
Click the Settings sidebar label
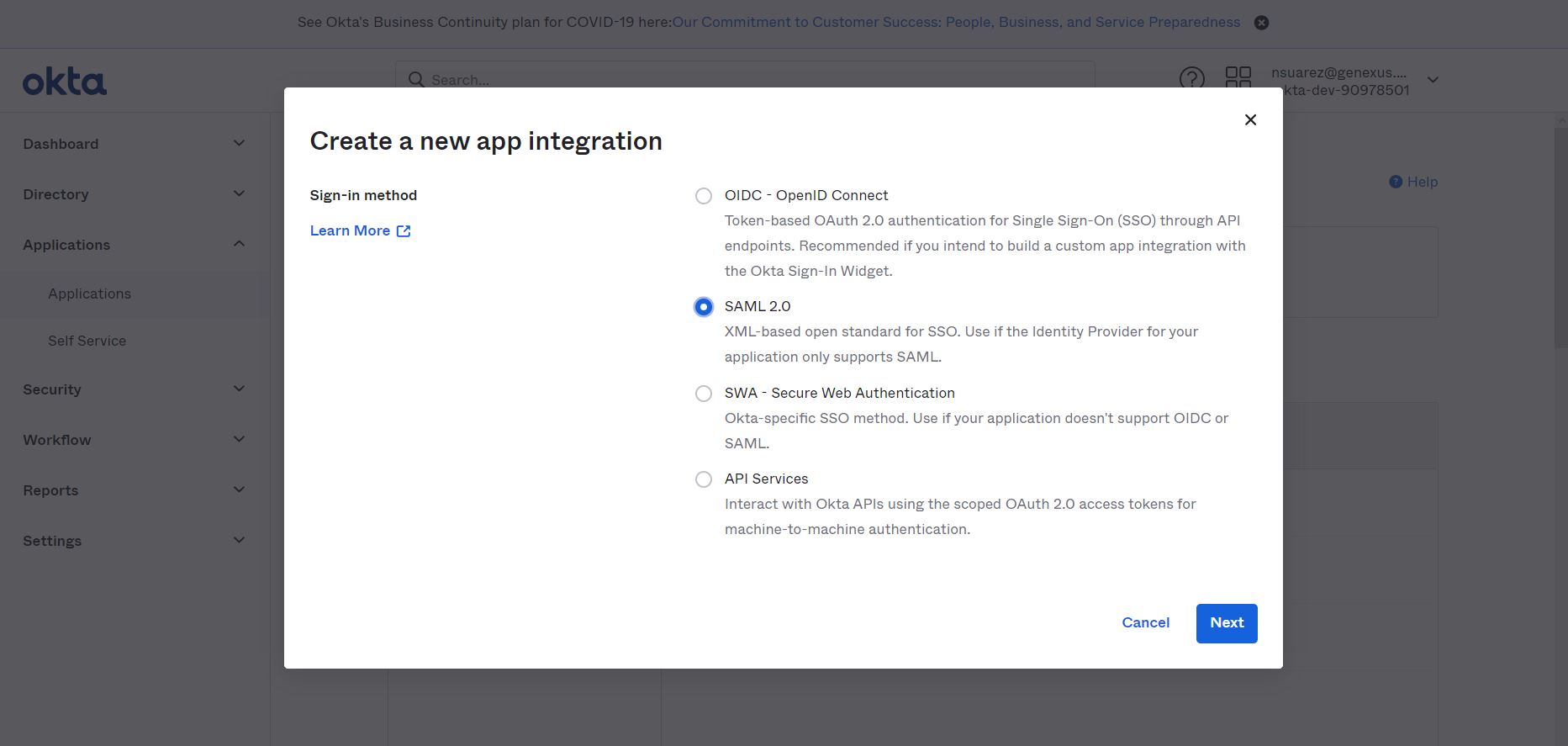coord(52,541)
